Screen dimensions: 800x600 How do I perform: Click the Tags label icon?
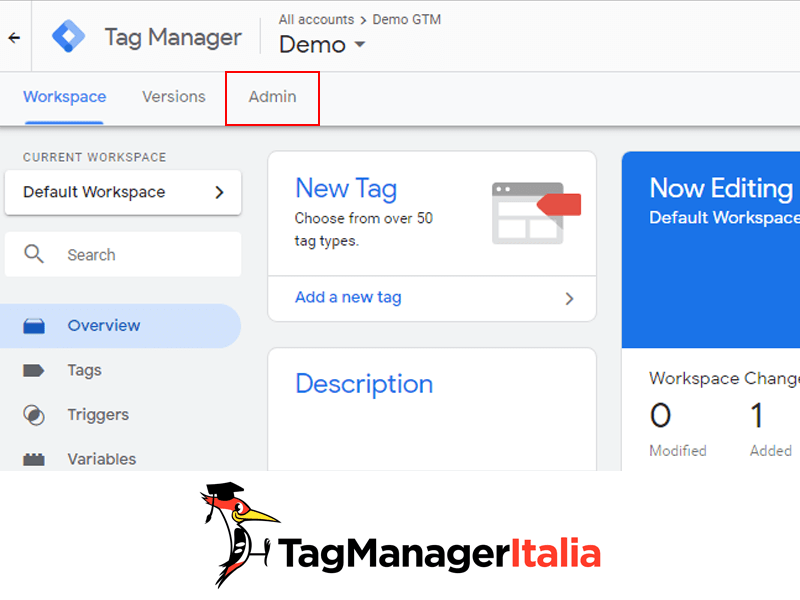tap(34, 370)
